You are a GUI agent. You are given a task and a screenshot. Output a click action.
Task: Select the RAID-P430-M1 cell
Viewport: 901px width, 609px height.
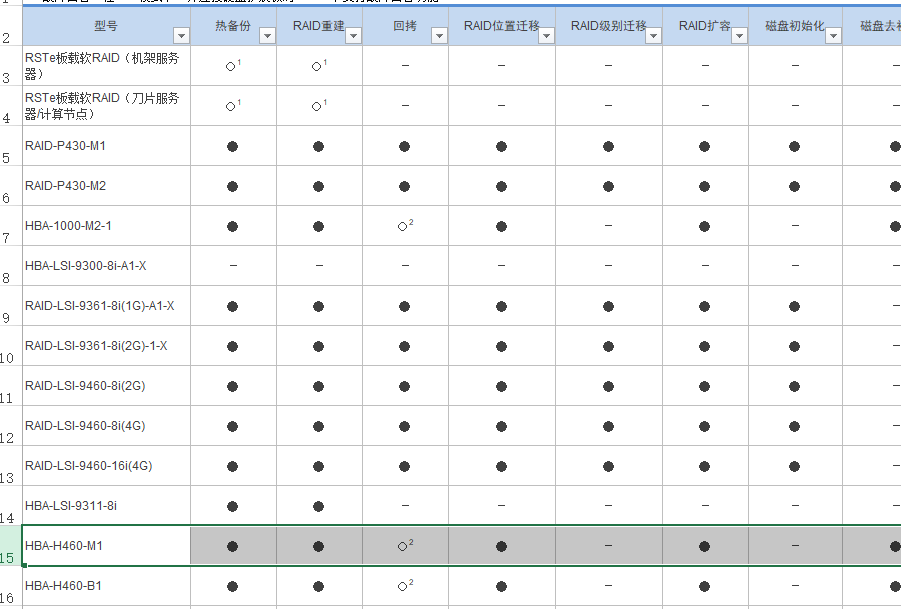(x=106, y=146)
